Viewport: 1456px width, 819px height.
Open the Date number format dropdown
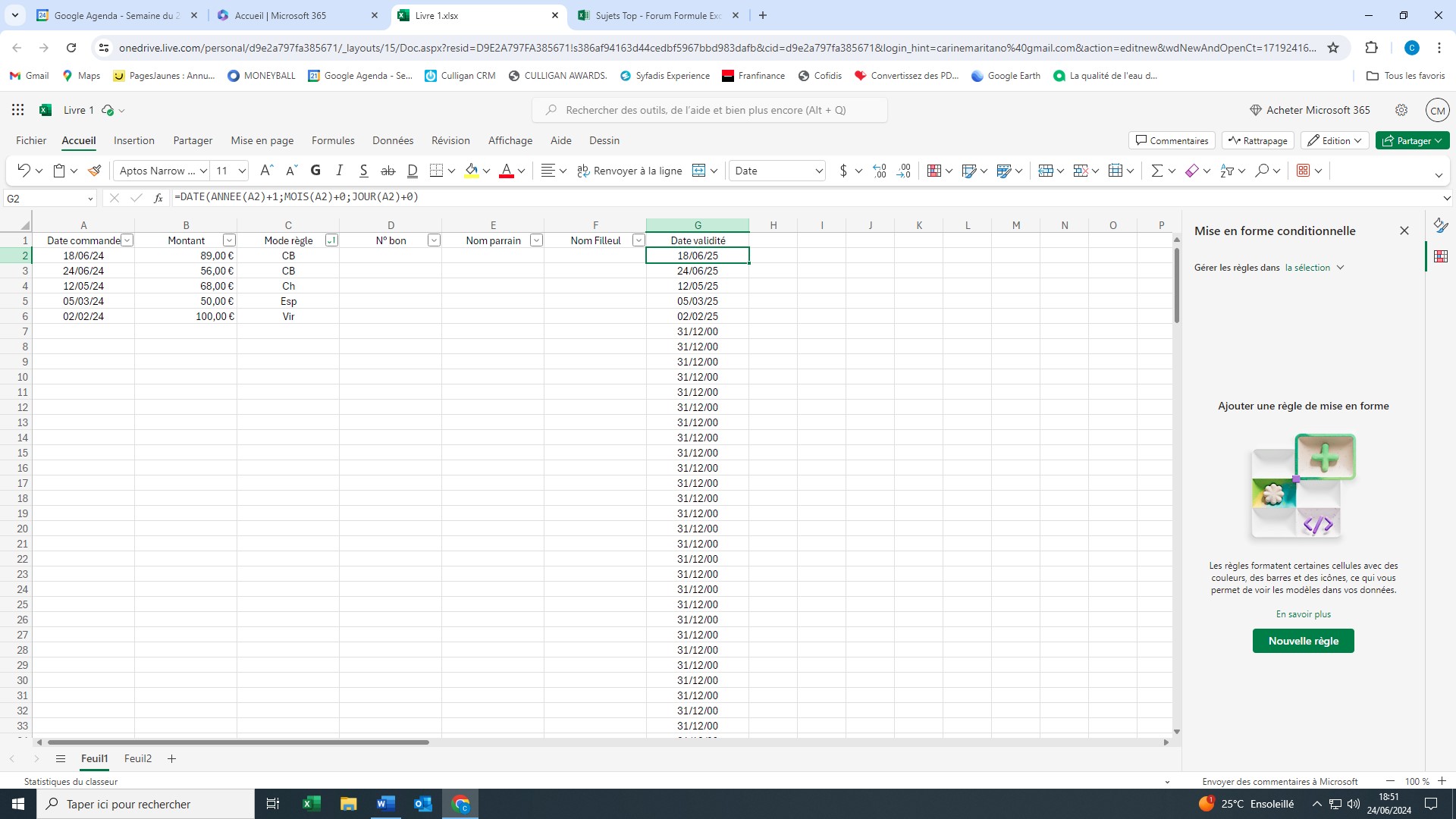[819, 171]
